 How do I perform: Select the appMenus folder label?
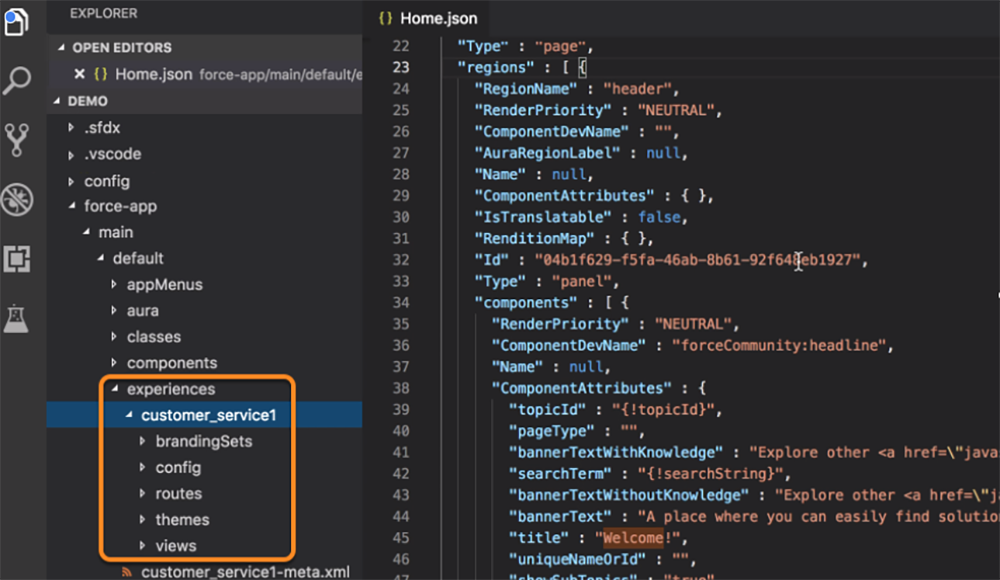click(x=165, y=285)
